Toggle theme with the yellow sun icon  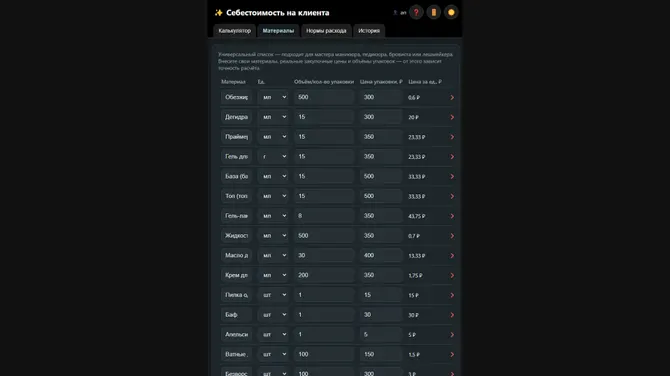coord(451,12)
